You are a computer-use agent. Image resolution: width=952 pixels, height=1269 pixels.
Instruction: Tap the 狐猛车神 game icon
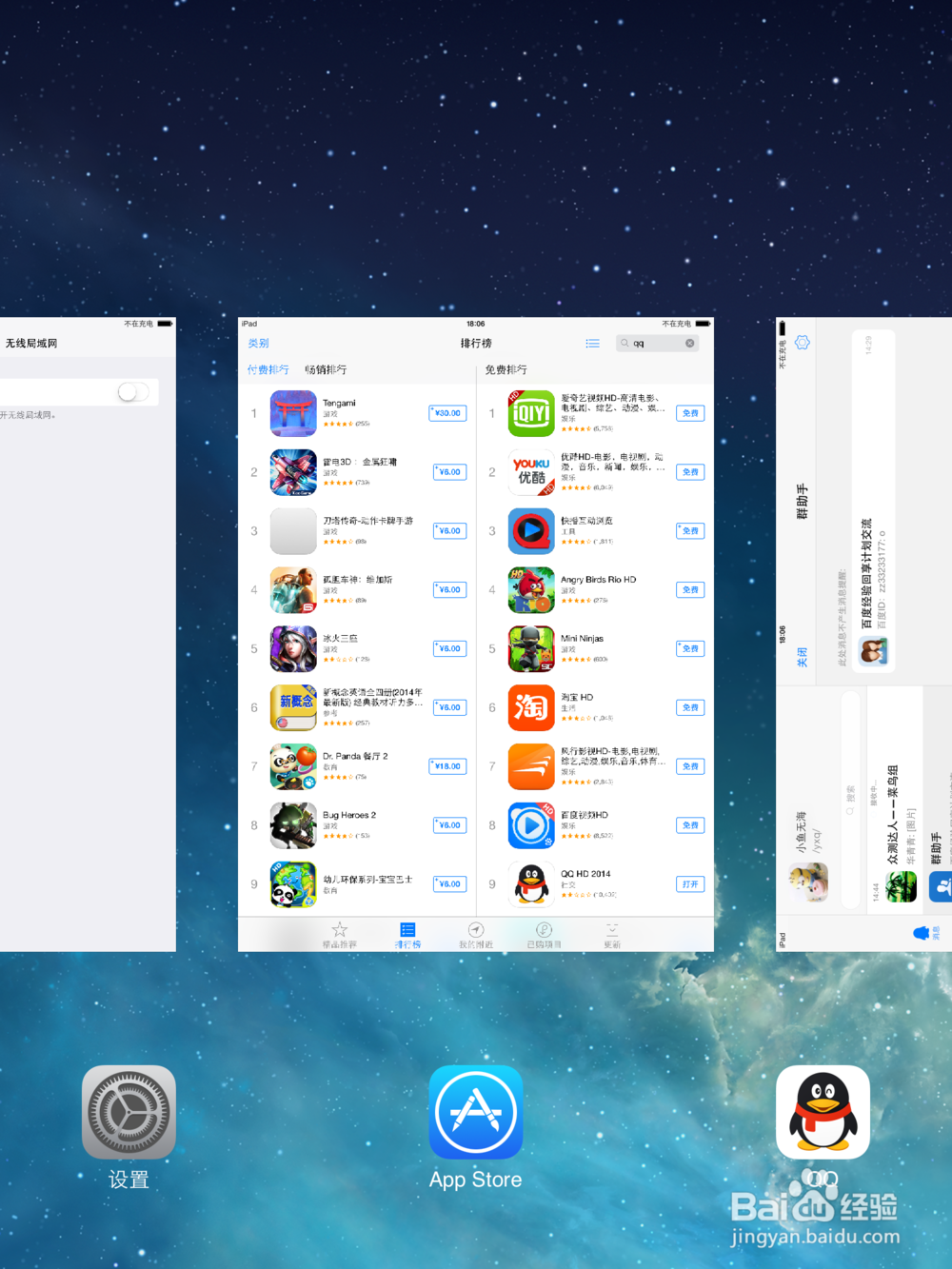click(293, 590)
